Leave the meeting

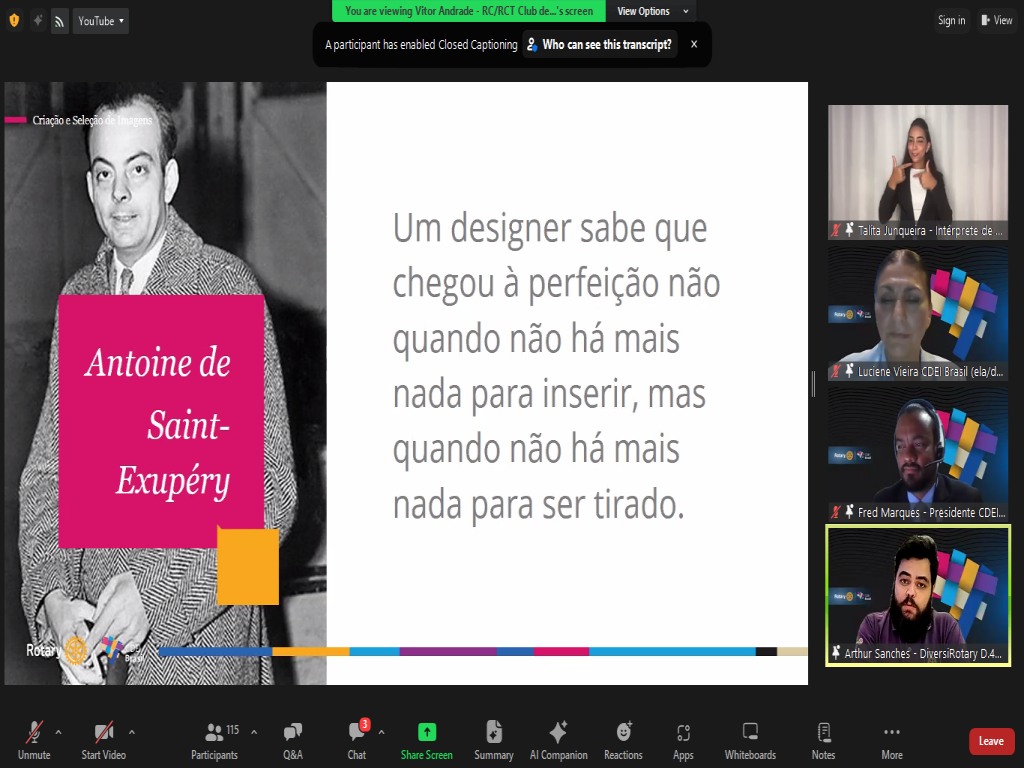click(x=991, y=741)
